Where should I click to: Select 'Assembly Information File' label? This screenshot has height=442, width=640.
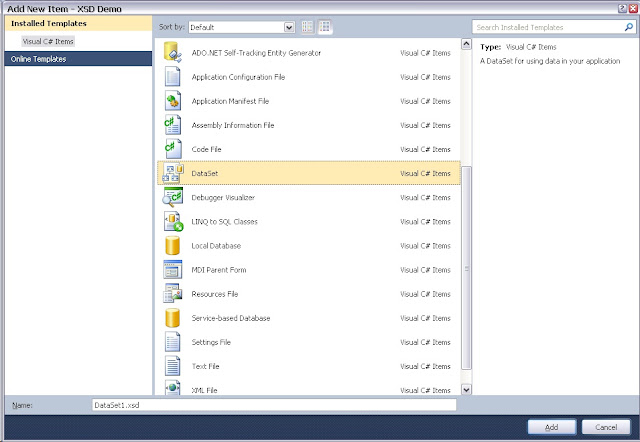(233, 125)
